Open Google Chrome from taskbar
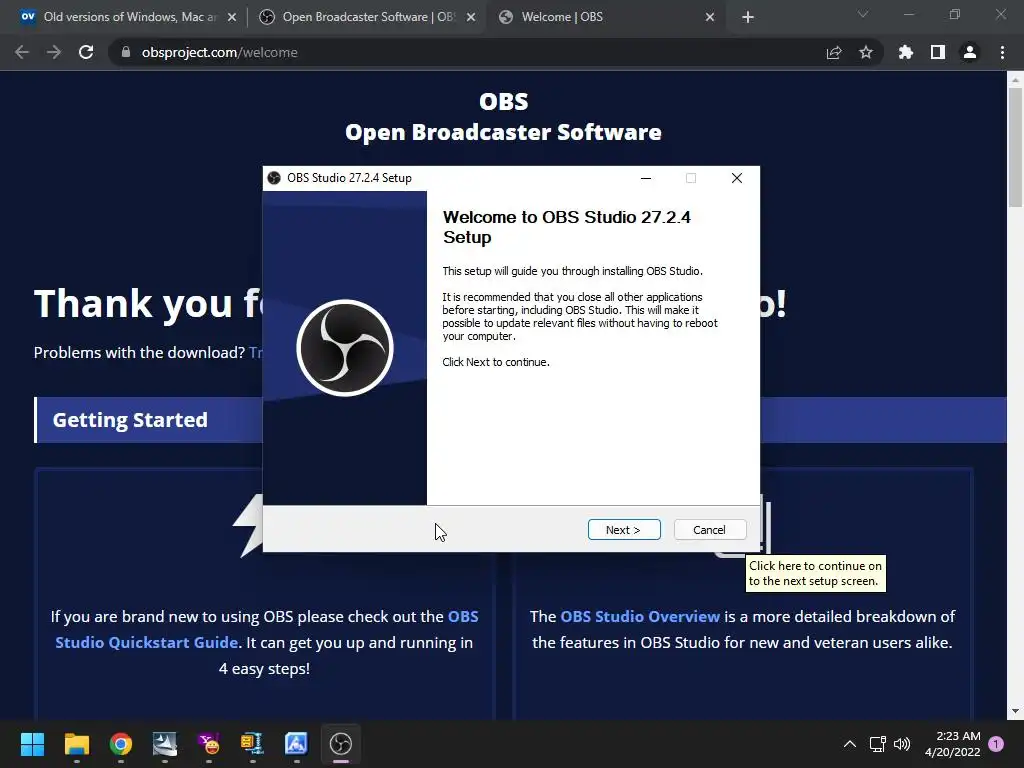Screen dimensions: 1024x768 (x=121, y=744)
